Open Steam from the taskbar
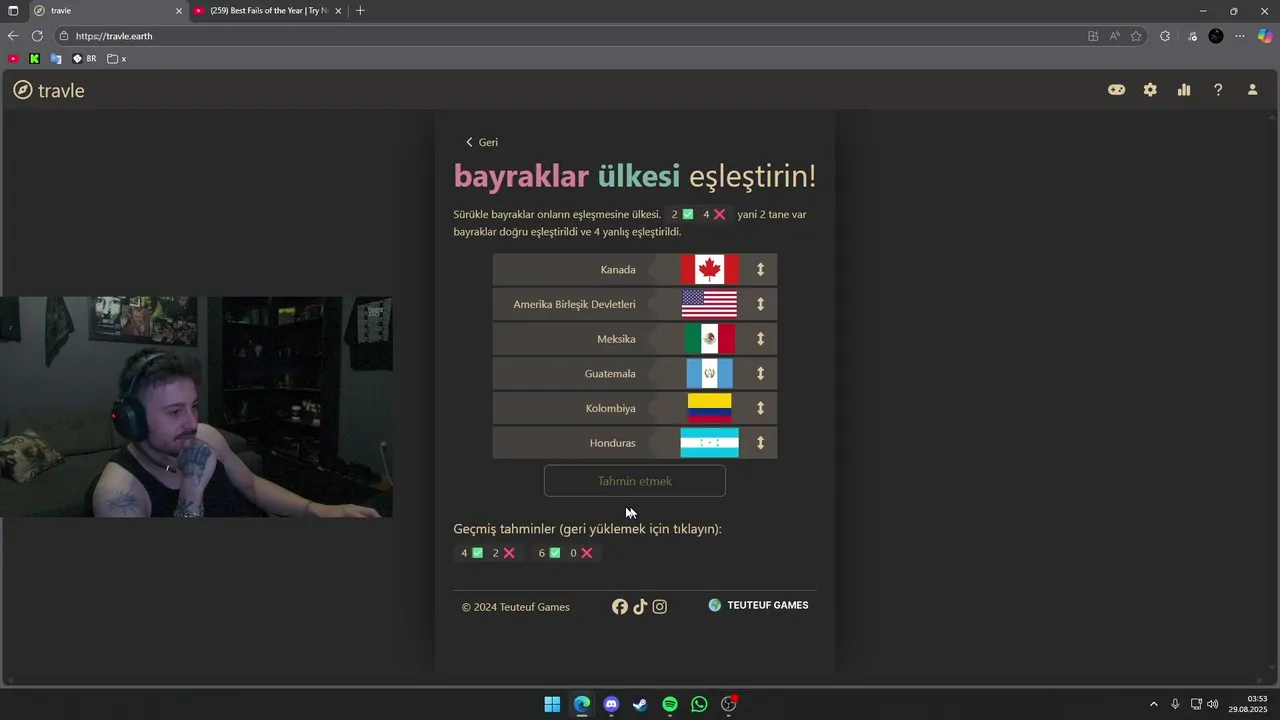The image size is (1280, 720). point(640,705)
